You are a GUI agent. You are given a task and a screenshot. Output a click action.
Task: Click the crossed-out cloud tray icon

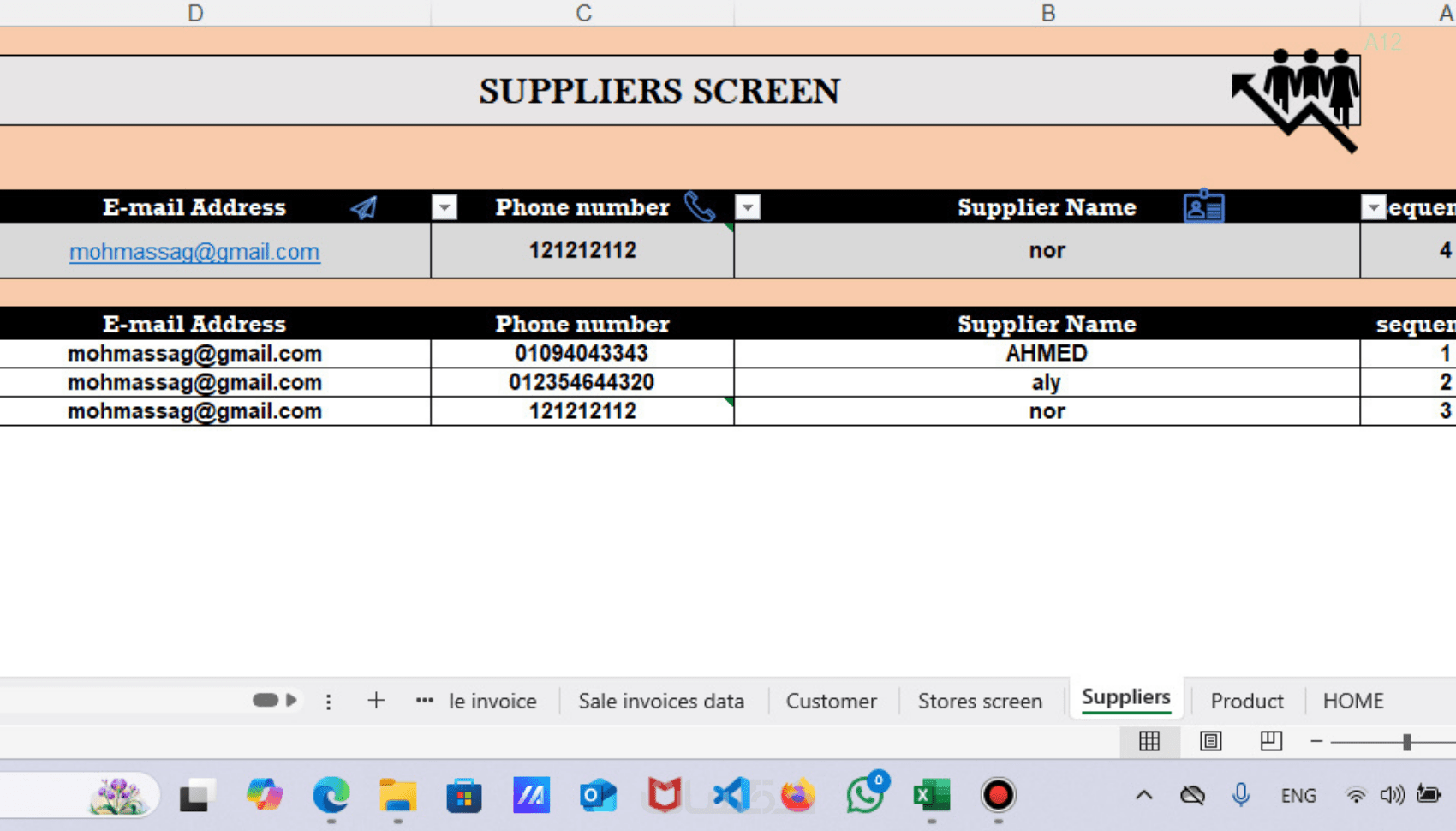(x=1192, y=795)
